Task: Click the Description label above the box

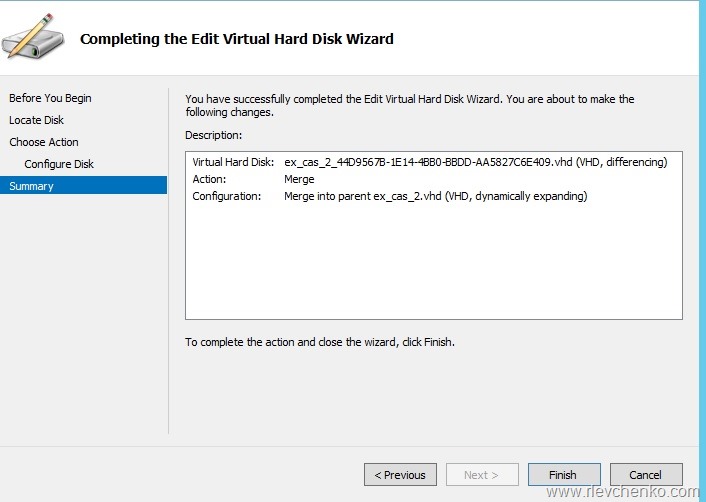Action: (x=213, y=134)
